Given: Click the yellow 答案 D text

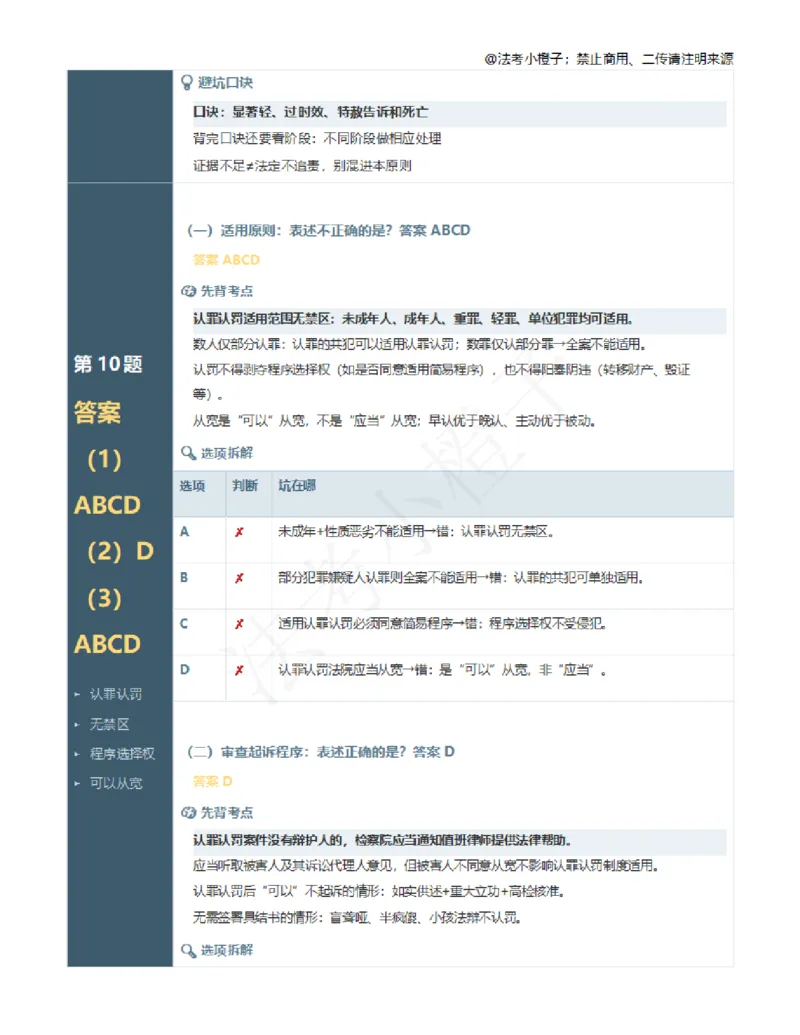Looking at the screenshot, I should point(213,782).
